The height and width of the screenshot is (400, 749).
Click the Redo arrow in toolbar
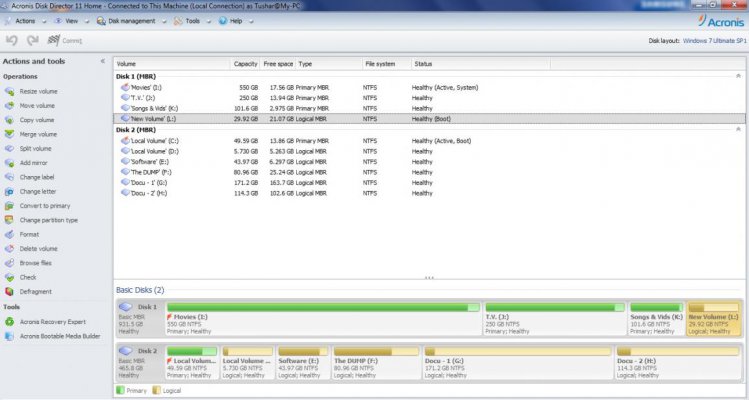32,41
